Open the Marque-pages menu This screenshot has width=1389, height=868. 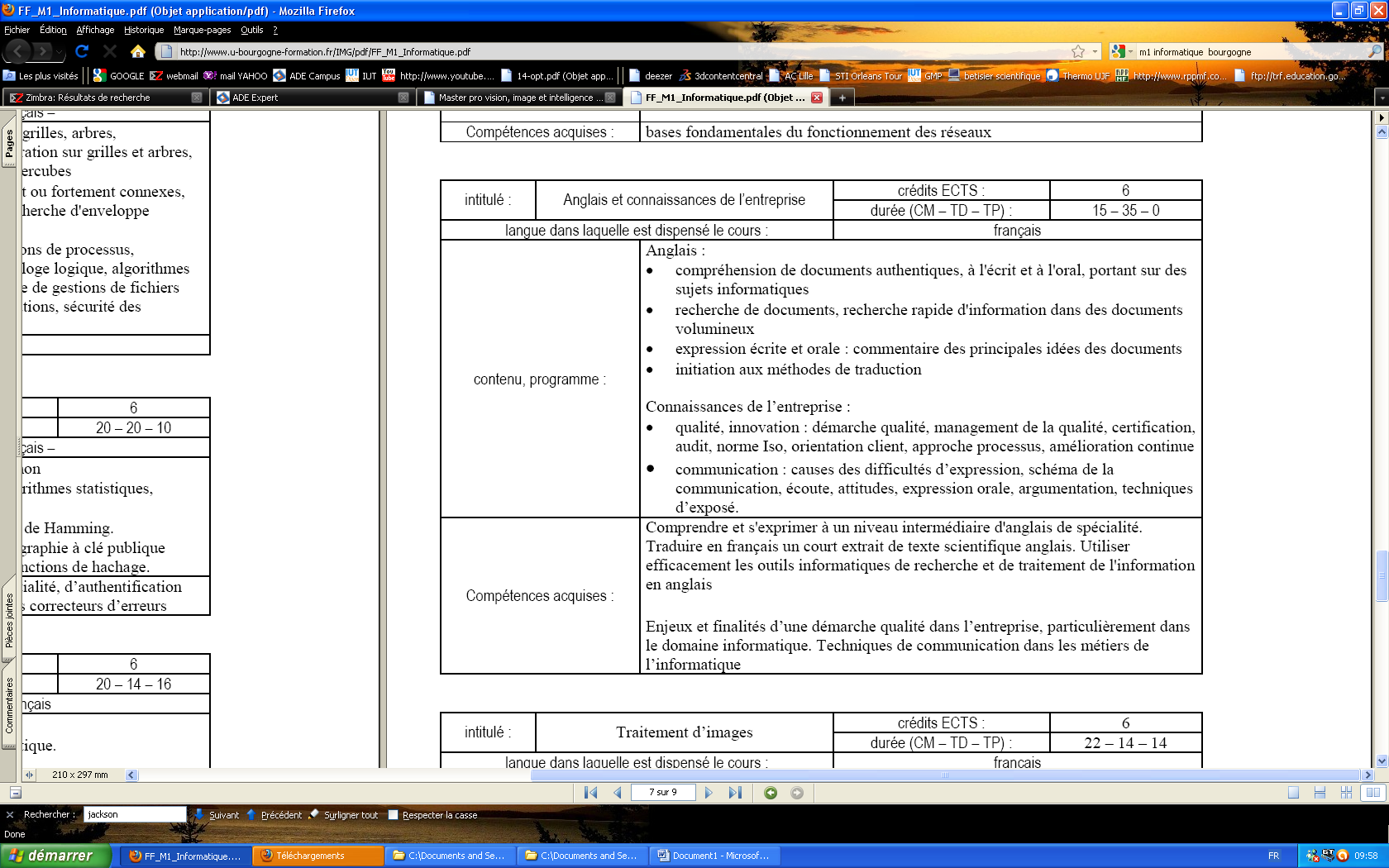pyautogui.click(x=202, y=30)
